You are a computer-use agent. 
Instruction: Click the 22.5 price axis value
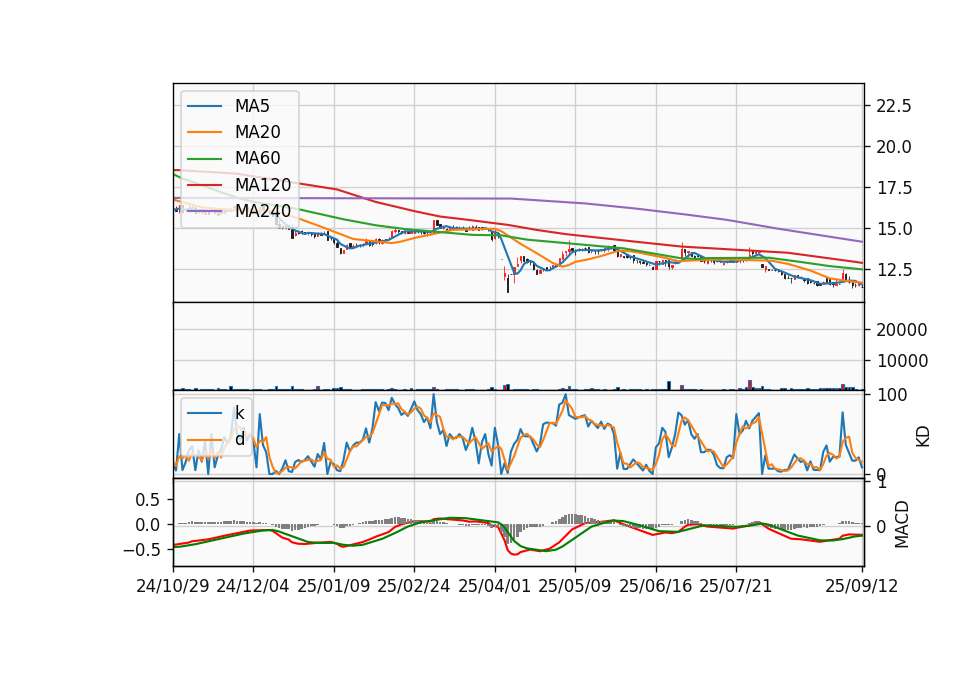coord(894,106)
